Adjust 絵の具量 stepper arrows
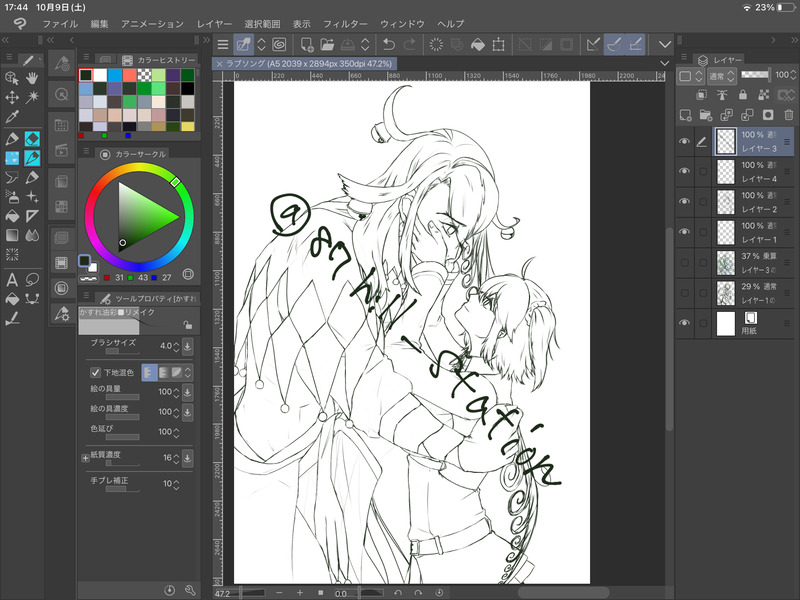This screenshot has width=800, height=600. point(176,392)
